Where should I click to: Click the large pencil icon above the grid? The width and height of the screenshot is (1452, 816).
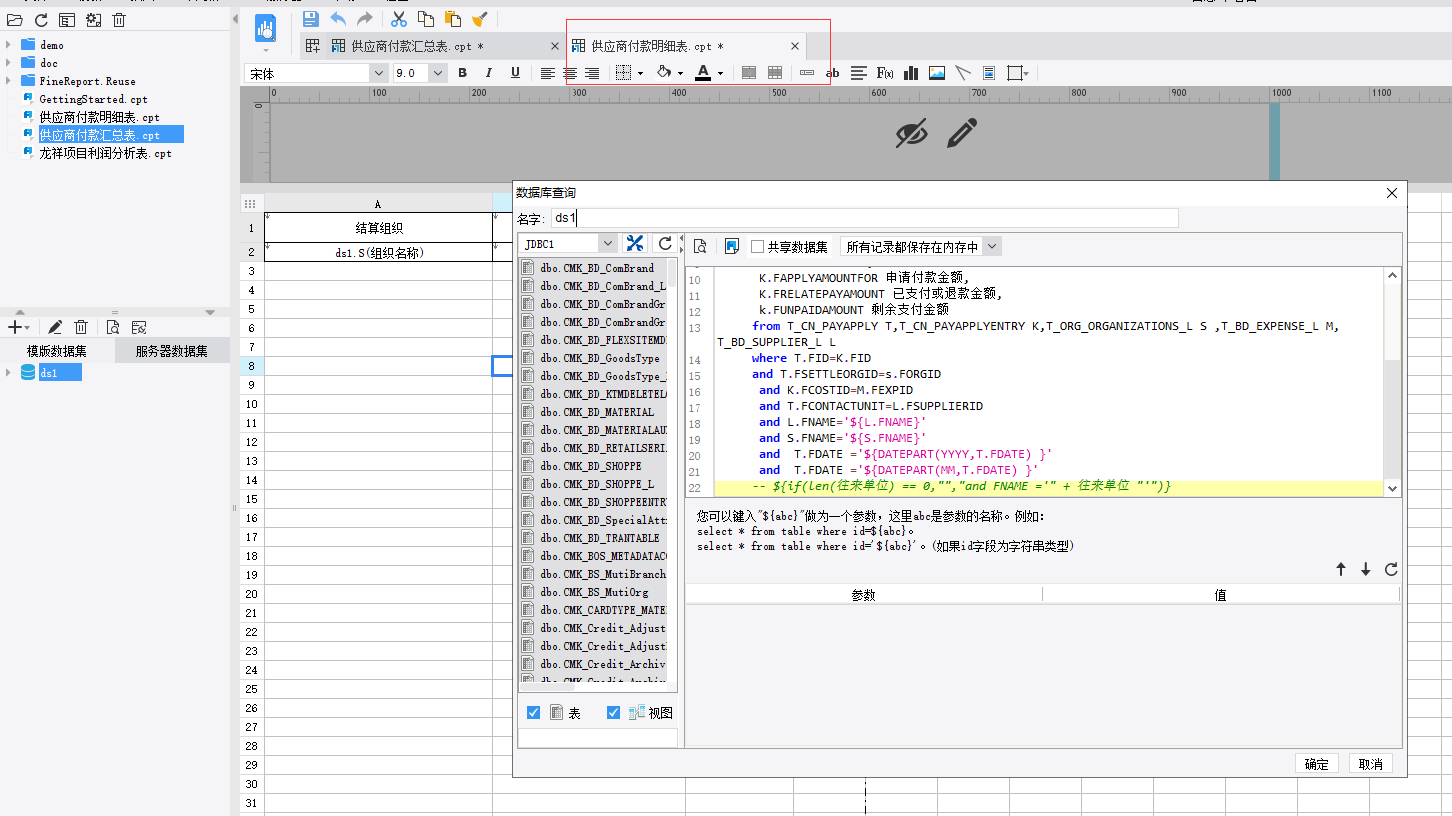[962, 133]
